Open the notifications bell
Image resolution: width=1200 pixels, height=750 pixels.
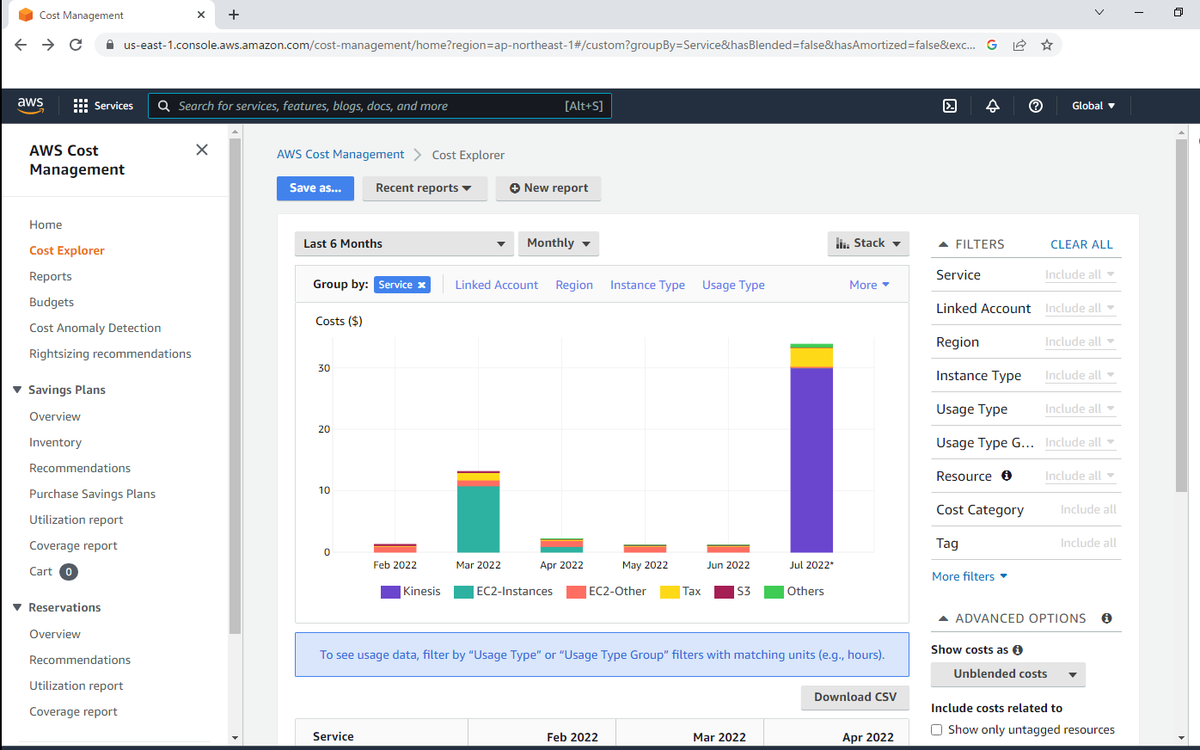[x=993, y=106]
